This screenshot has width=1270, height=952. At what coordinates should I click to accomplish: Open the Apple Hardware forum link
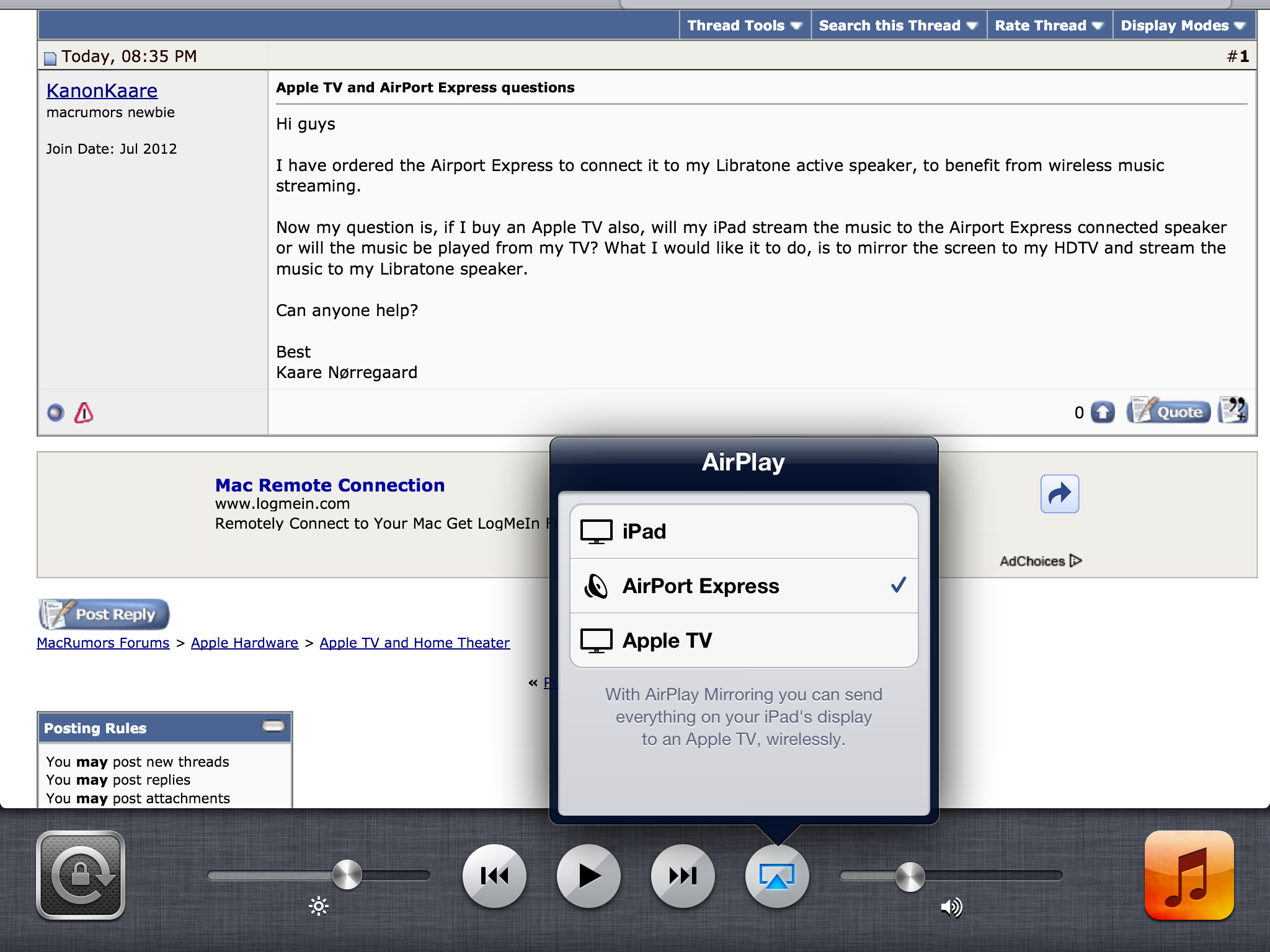[x=244, y=643]
